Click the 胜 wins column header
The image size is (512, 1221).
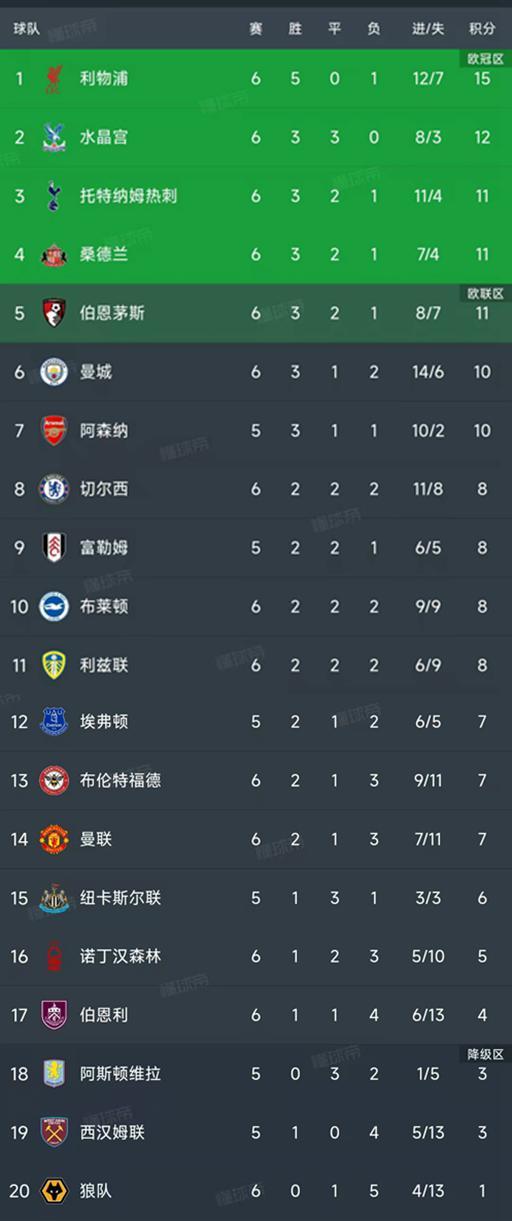(295, 29)
